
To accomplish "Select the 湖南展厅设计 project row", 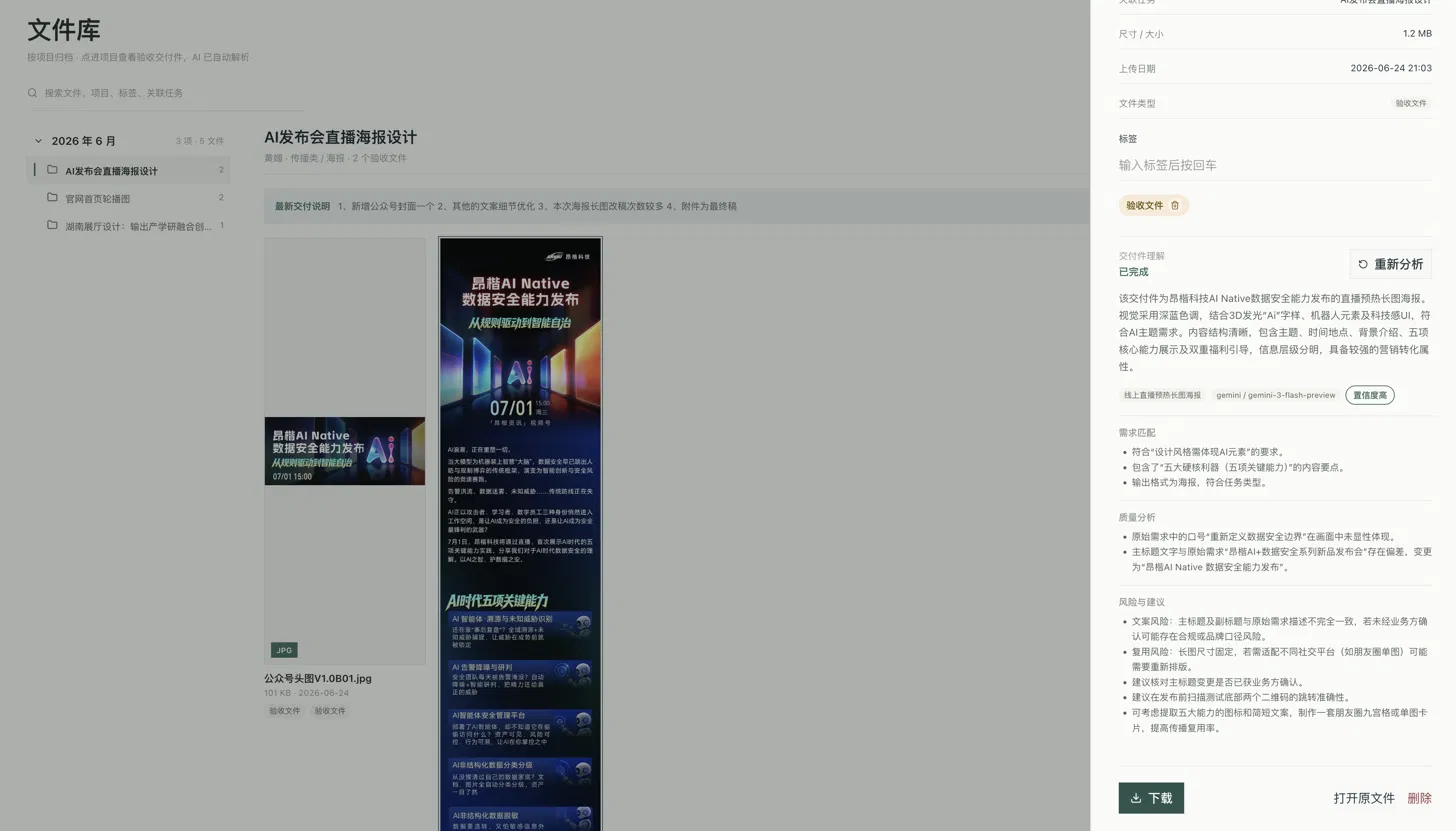I will click(x=128, y=226).
